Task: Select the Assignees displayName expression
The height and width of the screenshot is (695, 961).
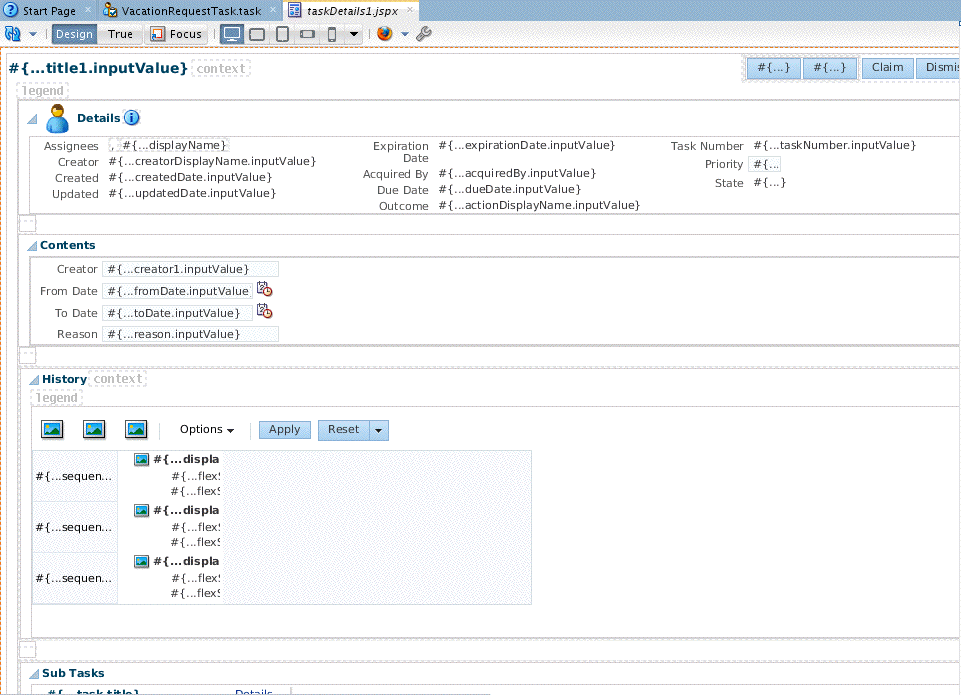Action: click(x=175, y=145)
